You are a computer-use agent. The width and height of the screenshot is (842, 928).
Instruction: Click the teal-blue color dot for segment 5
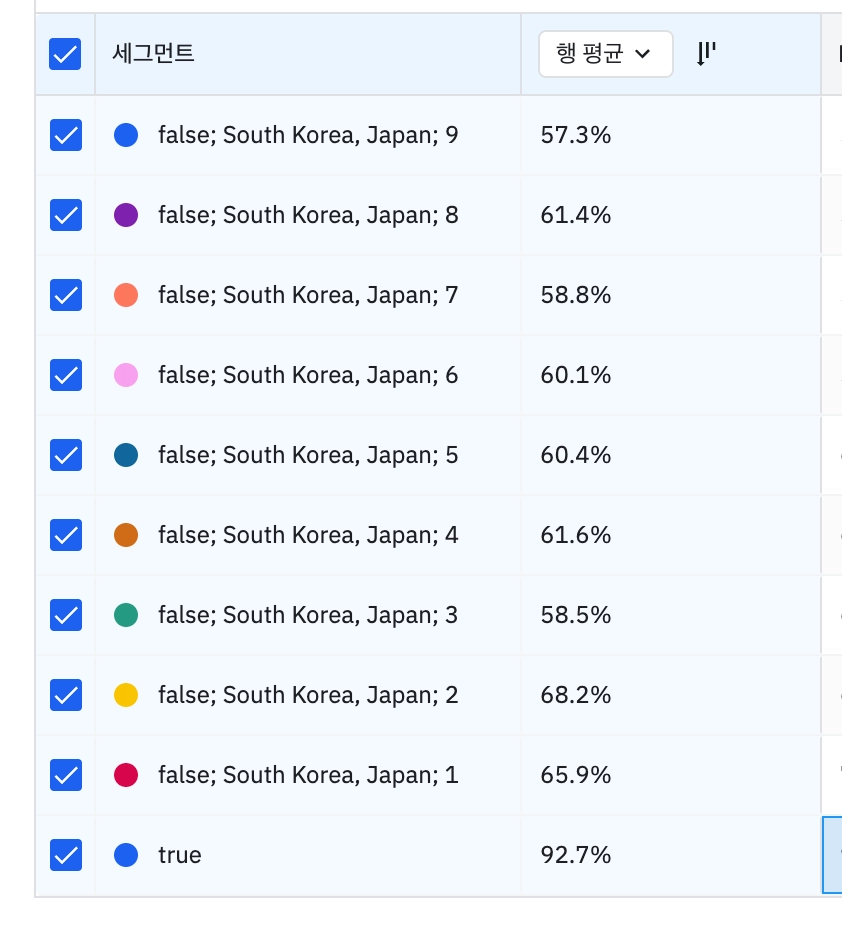[126, 455]
